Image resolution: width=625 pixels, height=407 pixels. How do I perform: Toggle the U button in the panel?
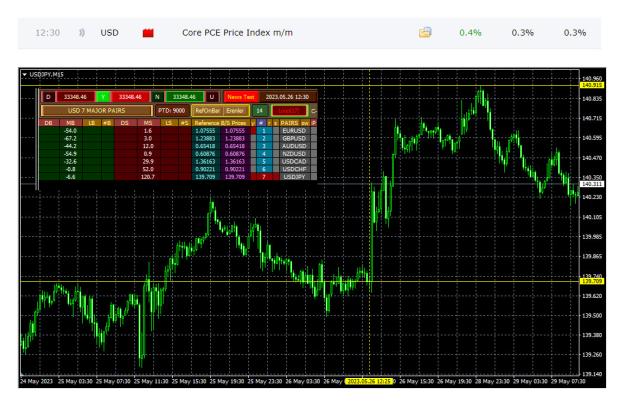212,97
